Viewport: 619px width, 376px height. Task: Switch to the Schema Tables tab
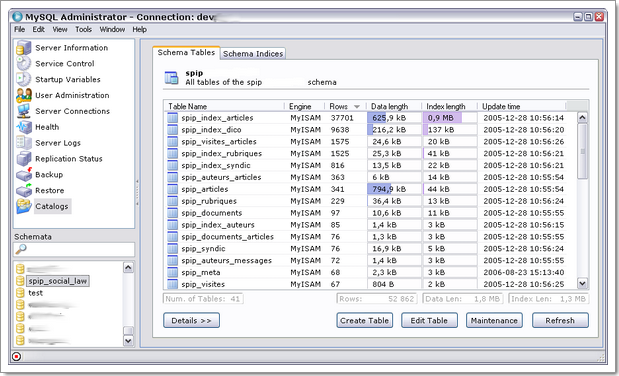(x=186, y=53)
